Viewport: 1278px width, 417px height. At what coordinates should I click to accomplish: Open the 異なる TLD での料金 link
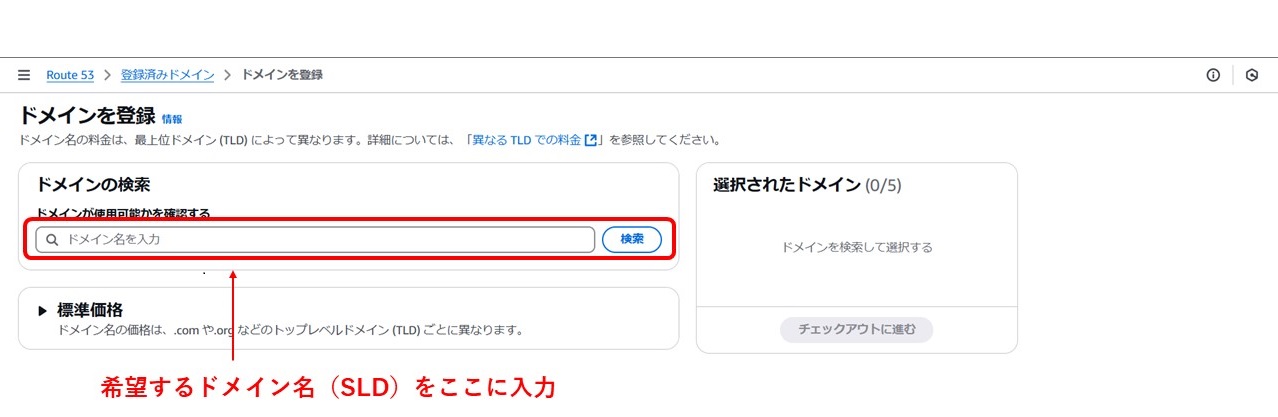click(x=527, y=140)
